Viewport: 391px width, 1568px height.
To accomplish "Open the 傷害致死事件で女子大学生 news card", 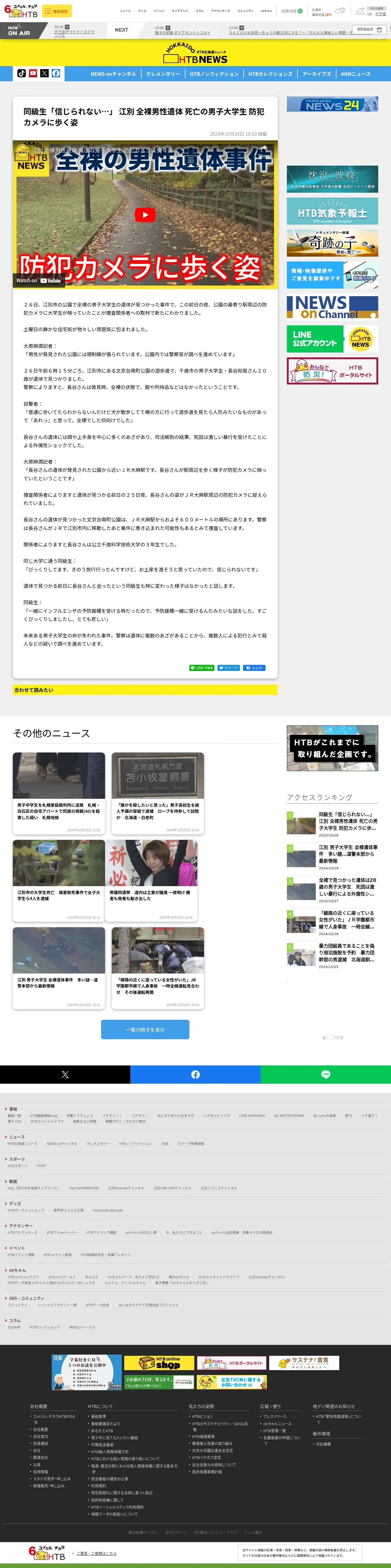I will click(59, 880).
